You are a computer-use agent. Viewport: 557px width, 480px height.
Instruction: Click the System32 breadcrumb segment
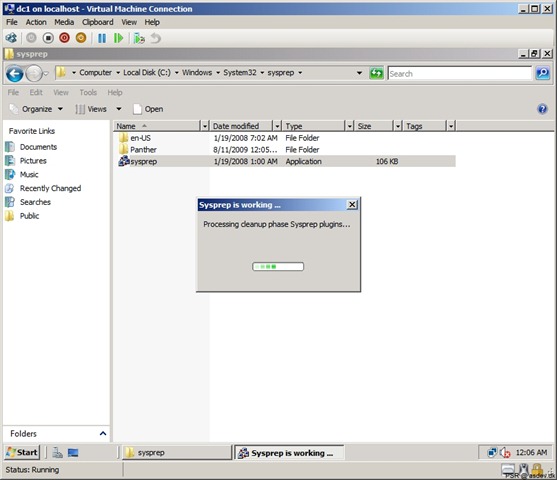click(240, 72)
